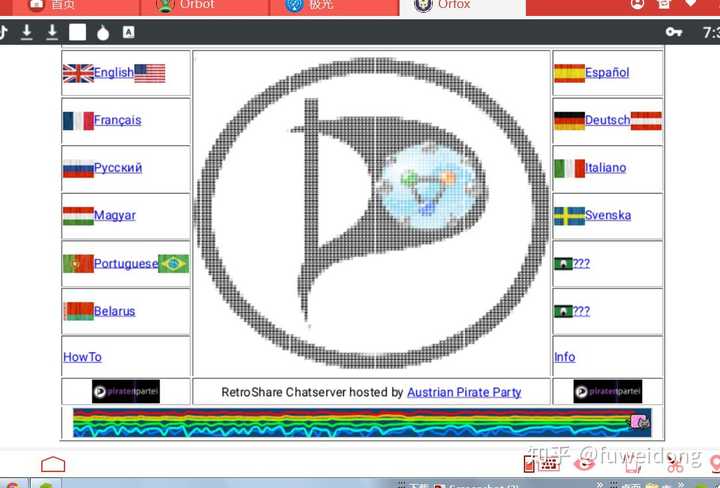Open the shop icon in the red top bar
This screenshot has width=720, height=488.
coord(664,4)
